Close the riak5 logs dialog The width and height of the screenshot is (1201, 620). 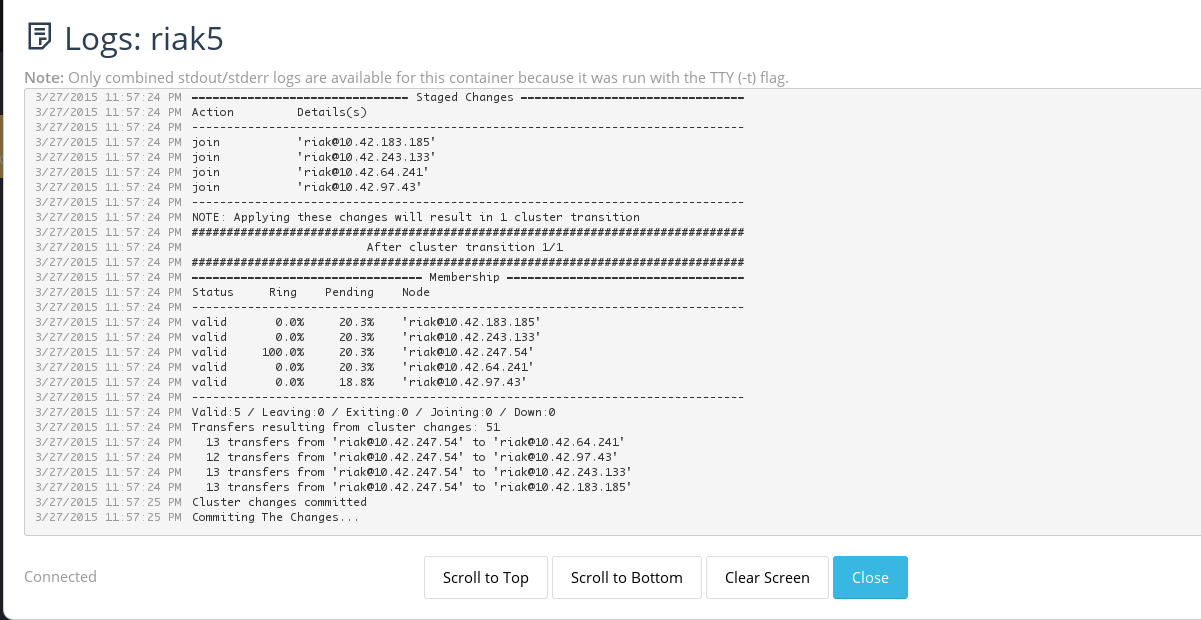point(870,577)
